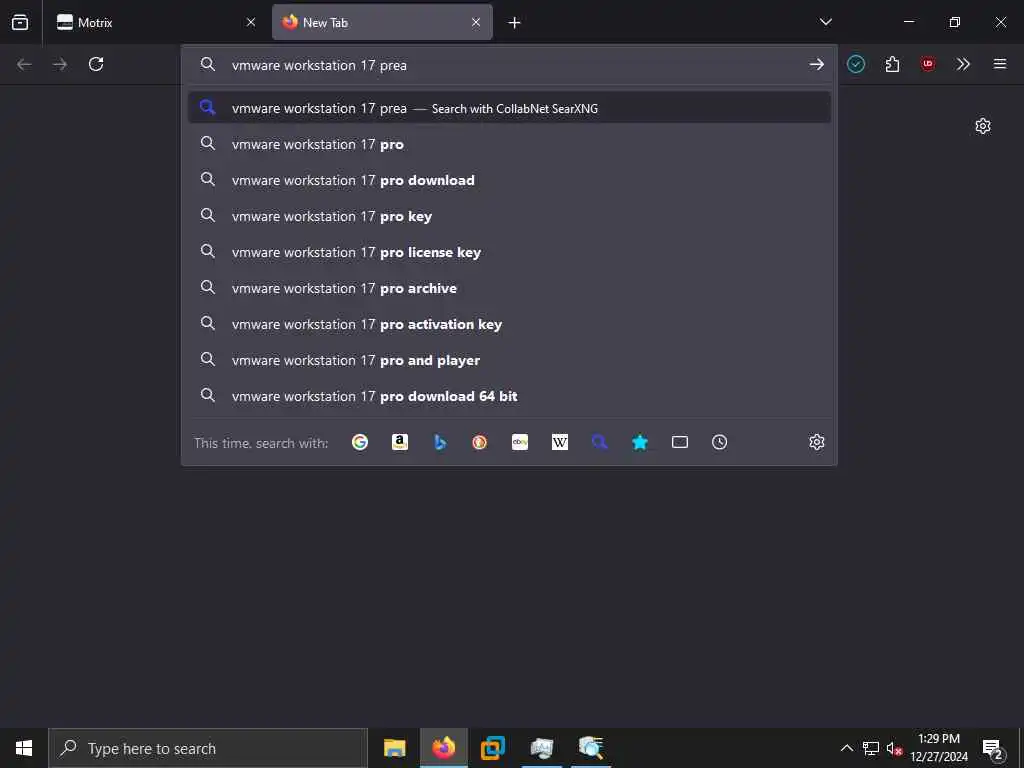
Task: Choose suggestion 'vmware workstation 17 pro key'
Action: tap(509, 216)
